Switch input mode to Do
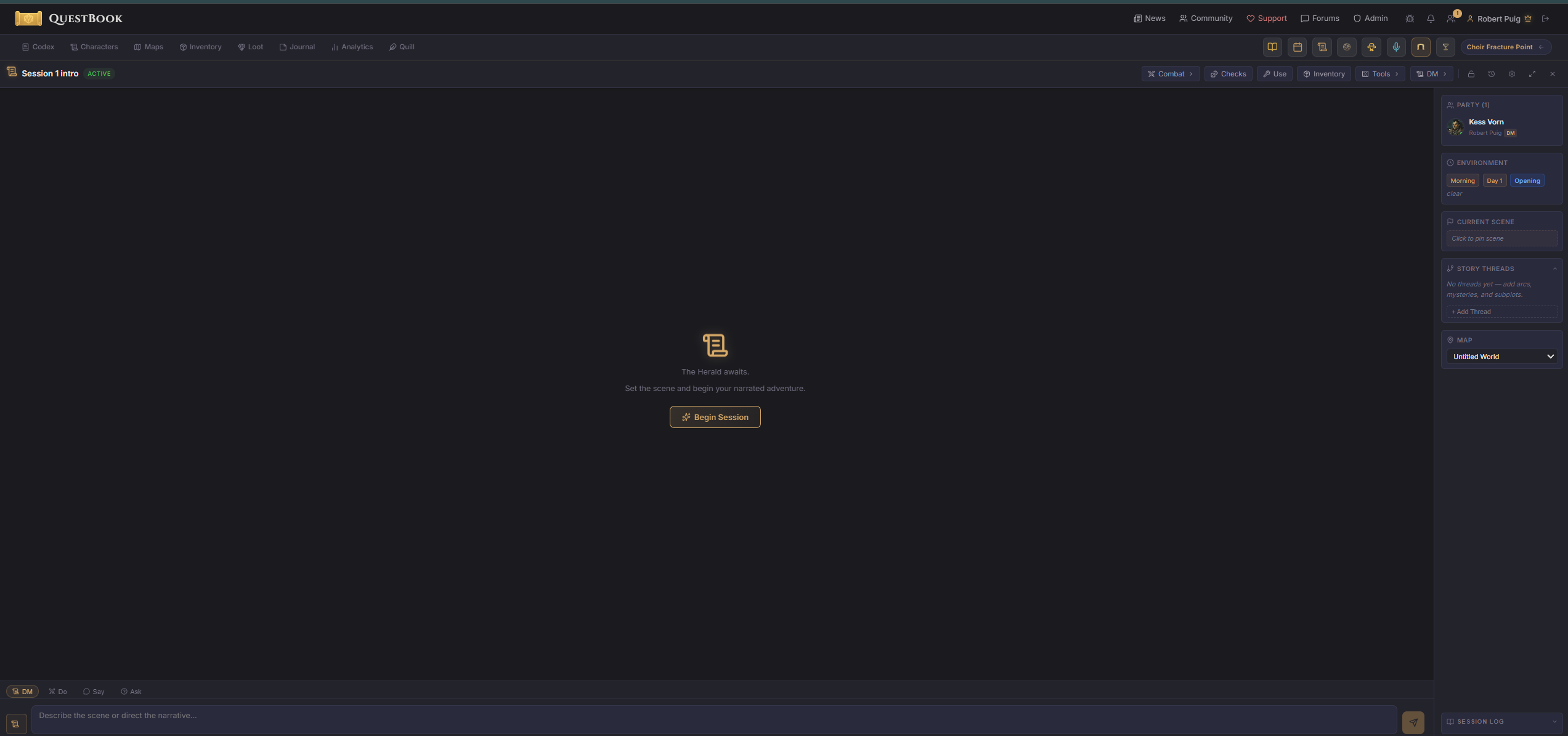The width and height of the screenshot is (1568, 736). [x=58, y=692]
